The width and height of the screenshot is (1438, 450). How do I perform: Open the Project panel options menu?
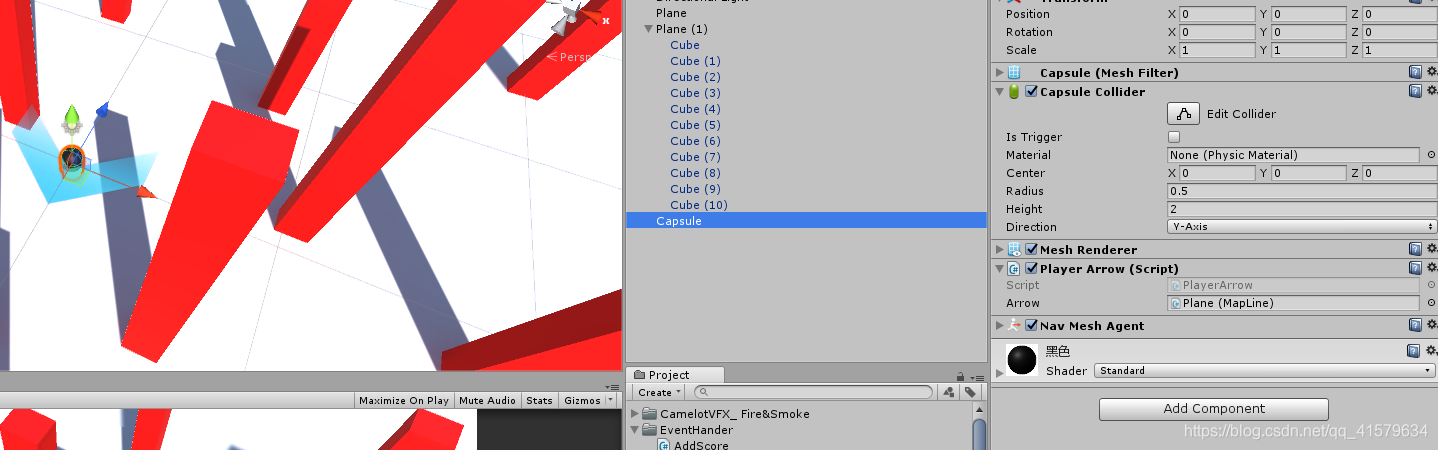click(978, 376)
